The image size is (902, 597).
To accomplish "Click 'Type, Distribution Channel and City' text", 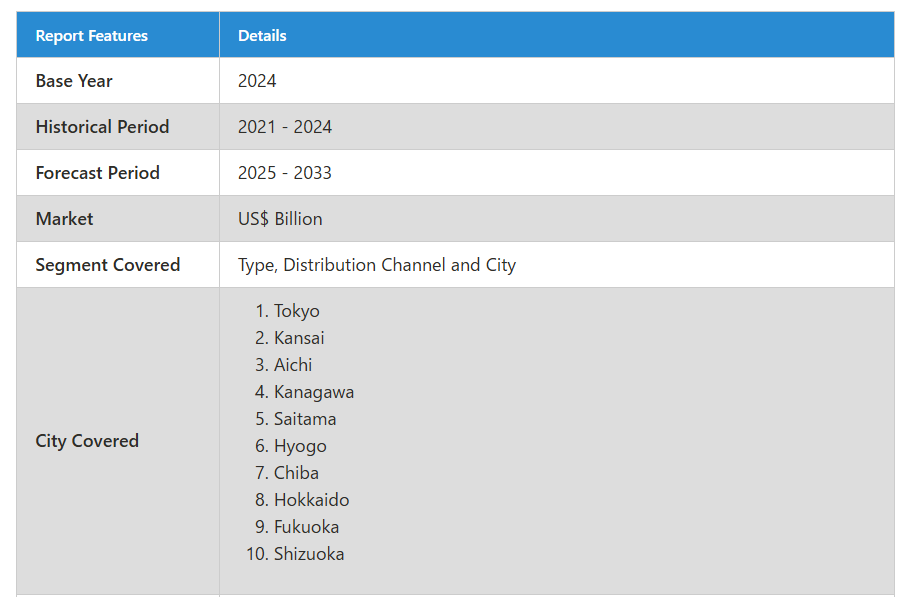I will click(x=377, y=265).
